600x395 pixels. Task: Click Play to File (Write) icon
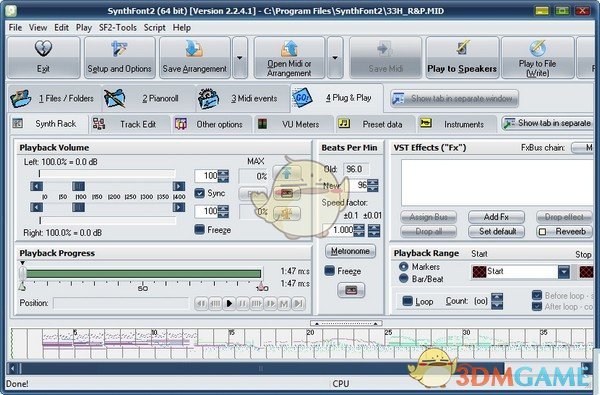tap(538, 48)
